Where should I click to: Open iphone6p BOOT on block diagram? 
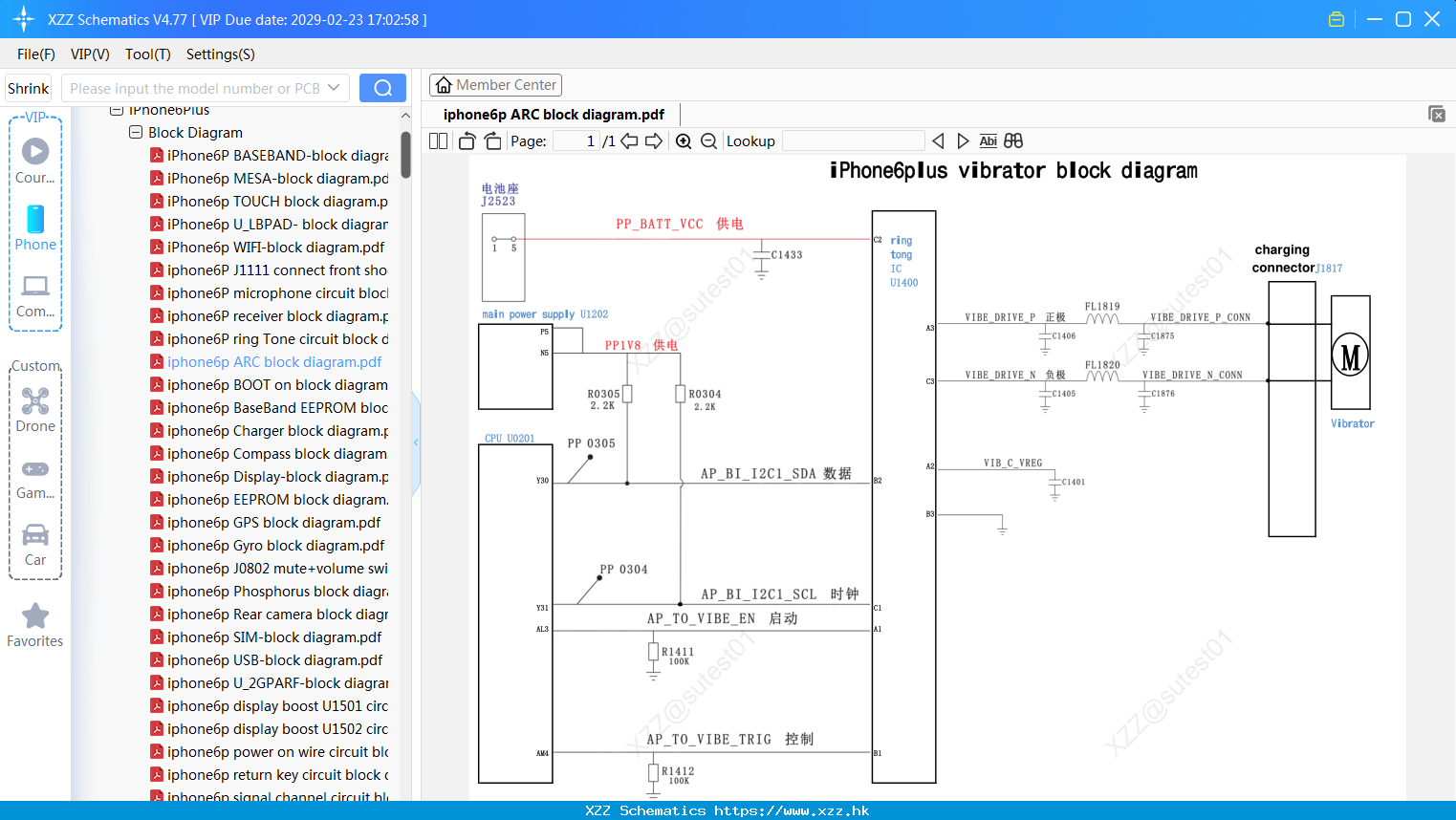point(270,384)
